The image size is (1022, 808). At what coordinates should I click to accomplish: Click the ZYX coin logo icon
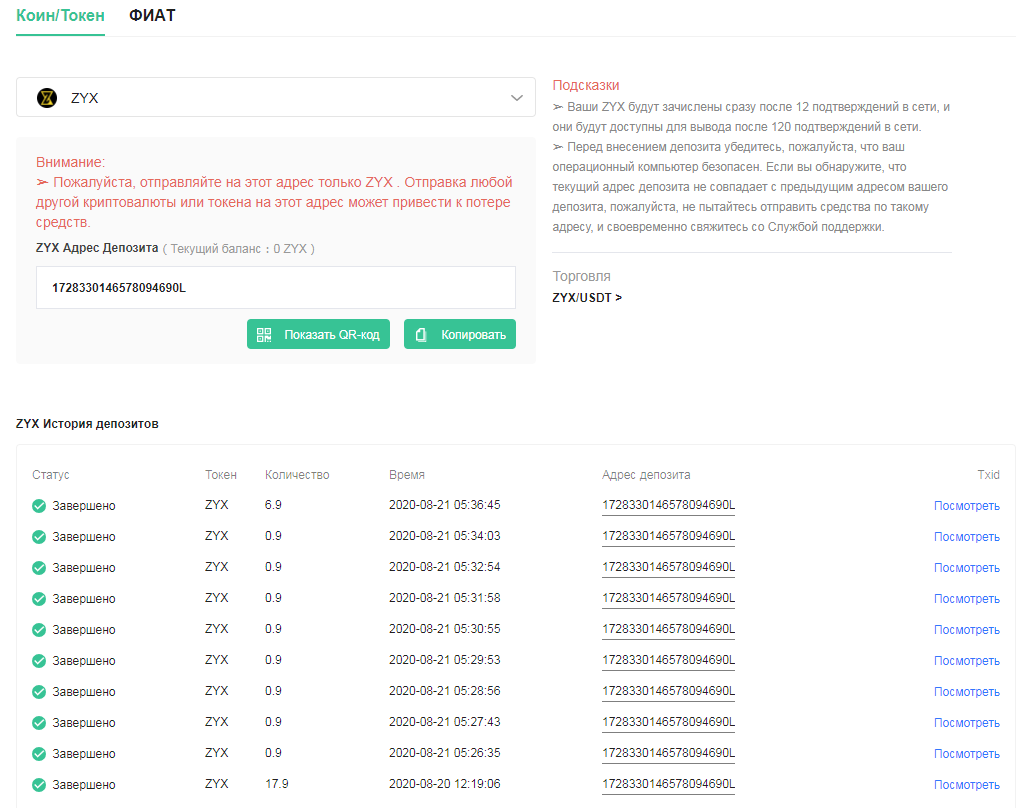coord(47,98)
